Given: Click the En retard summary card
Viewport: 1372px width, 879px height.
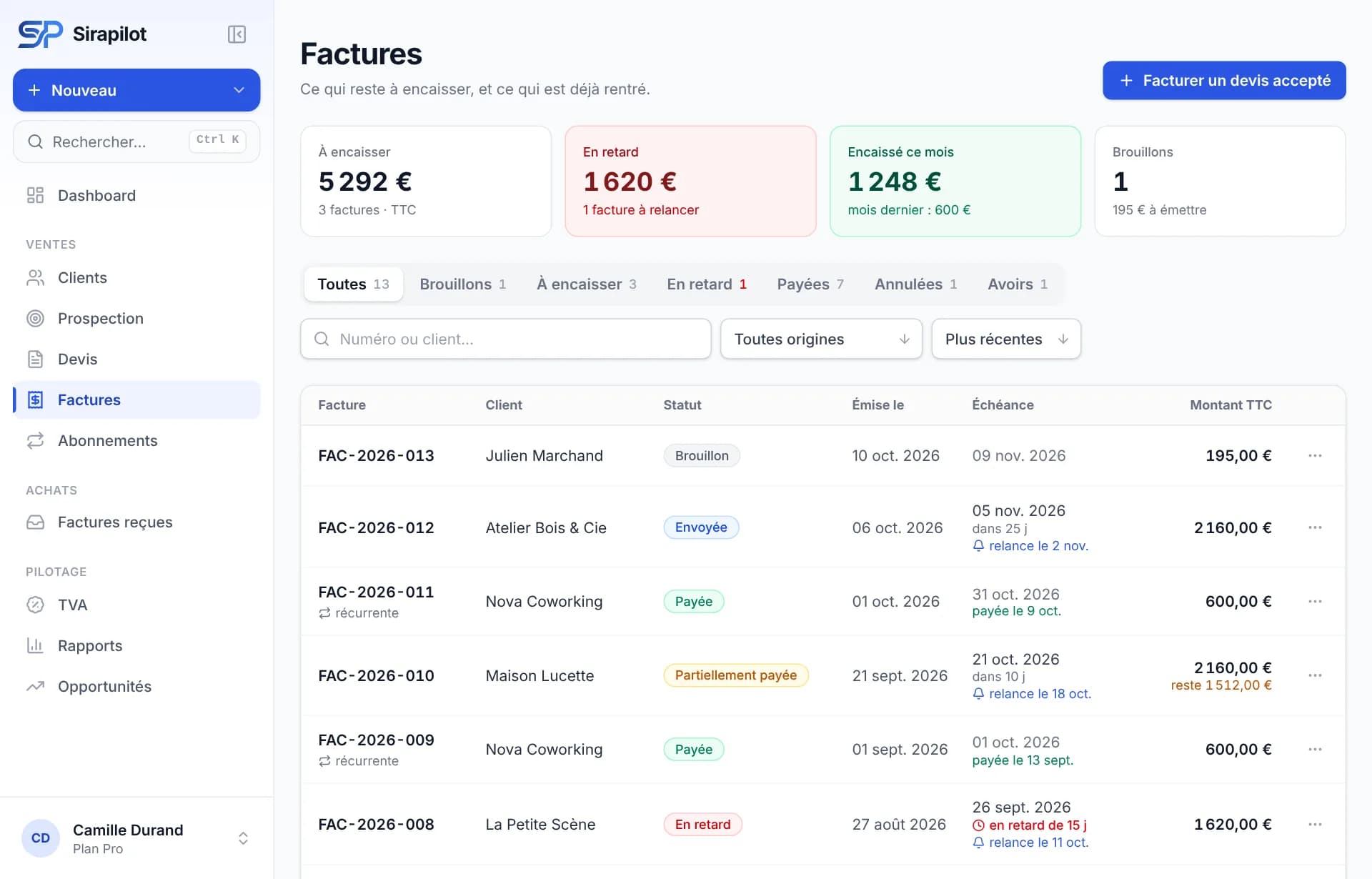Looking at the screenshot, I should click(690, 181).
